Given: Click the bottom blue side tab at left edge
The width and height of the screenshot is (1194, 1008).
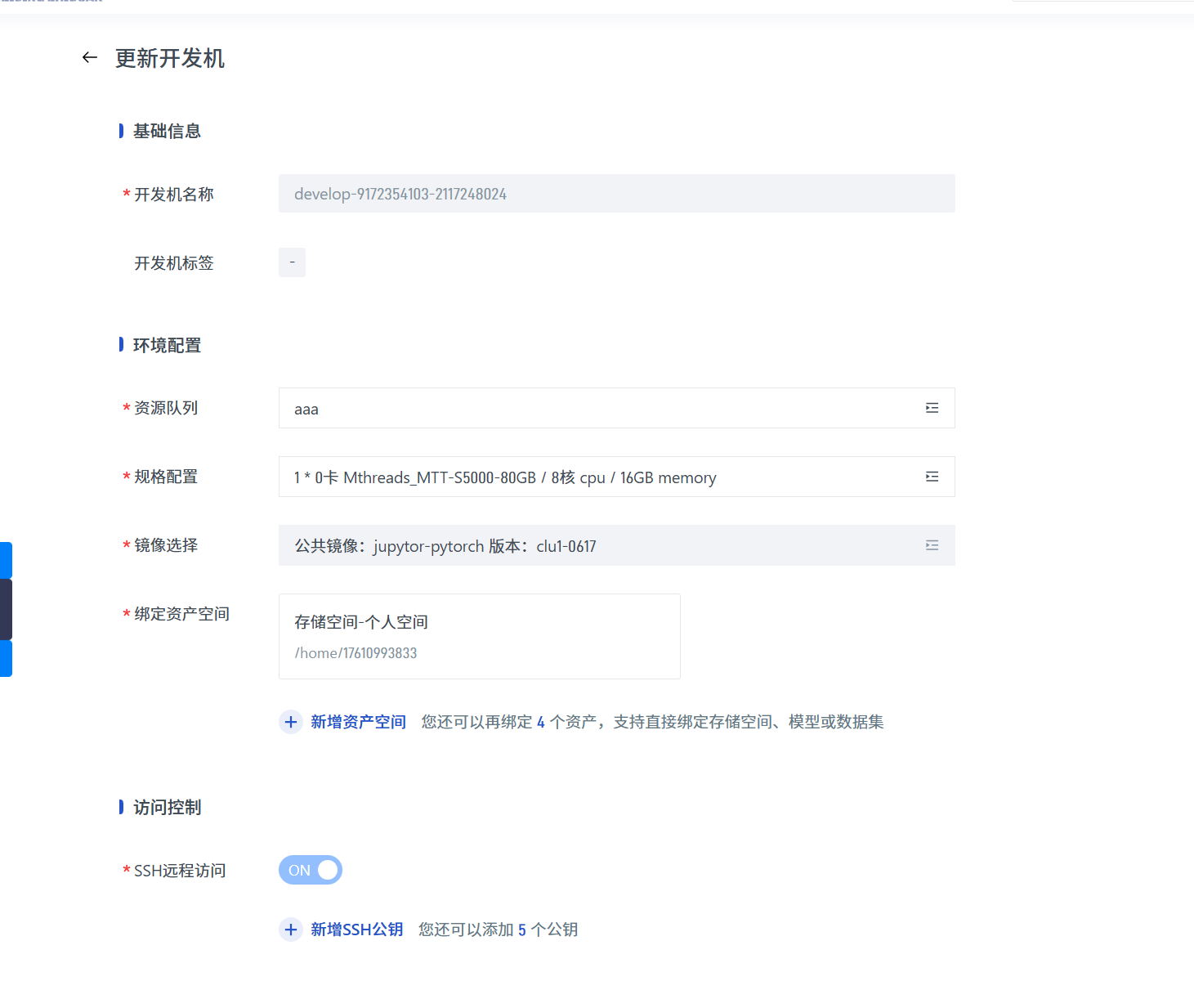Looking at the screenshot, I should (x=6, y=659).
